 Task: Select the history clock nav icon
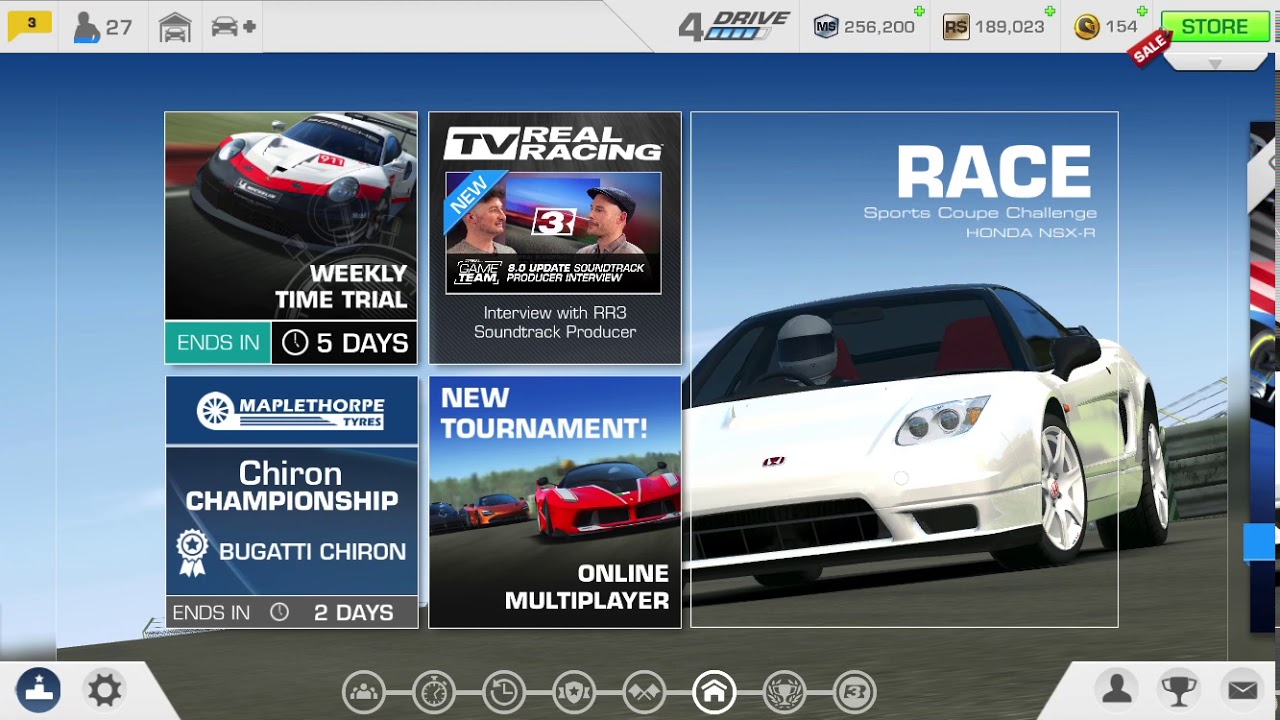[x=504, y=691]
